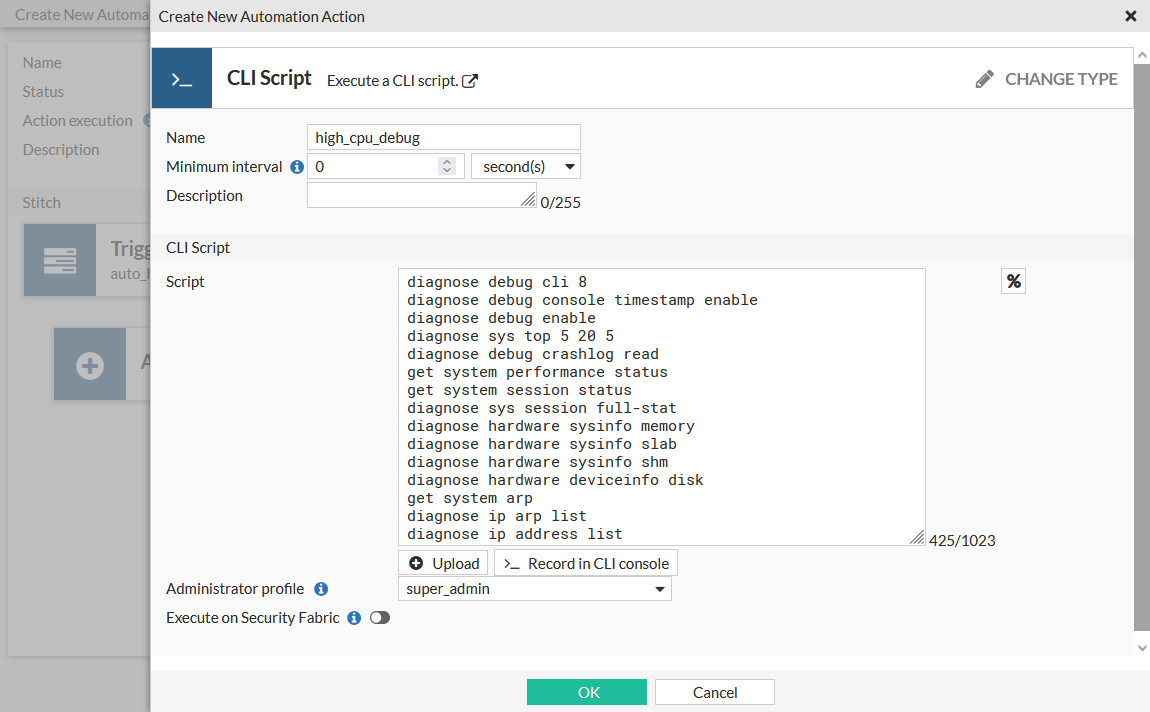Open the CLI script documentation external link

(467, 81)
